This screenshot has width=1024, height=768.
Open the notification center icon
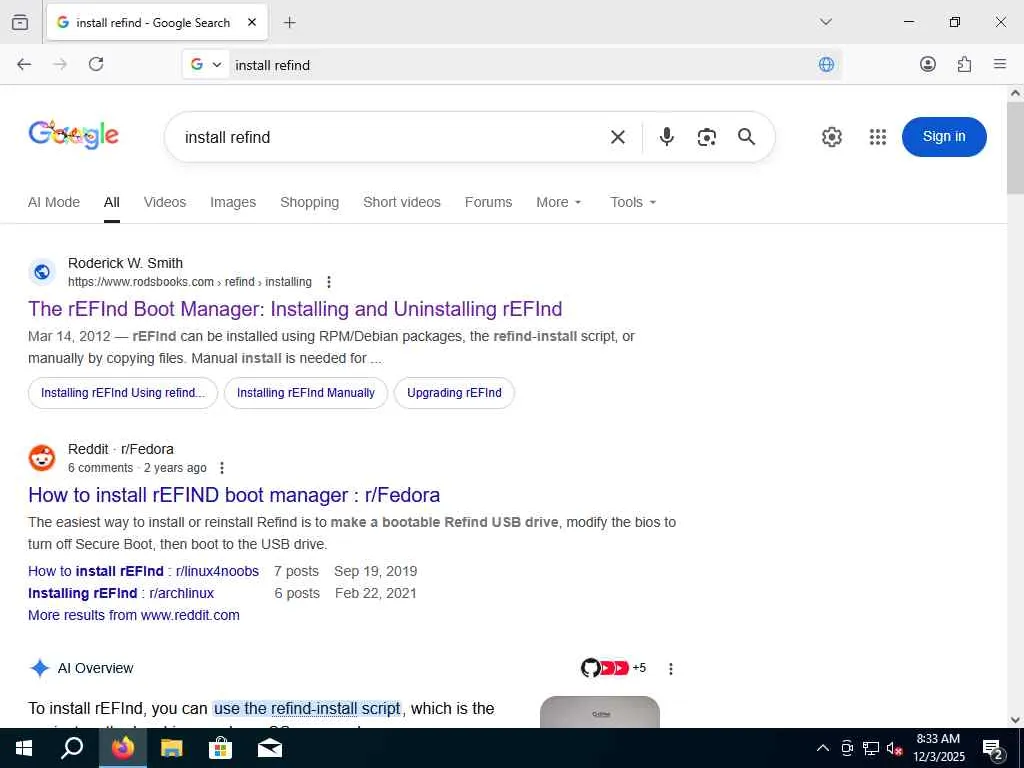[993, 748]
